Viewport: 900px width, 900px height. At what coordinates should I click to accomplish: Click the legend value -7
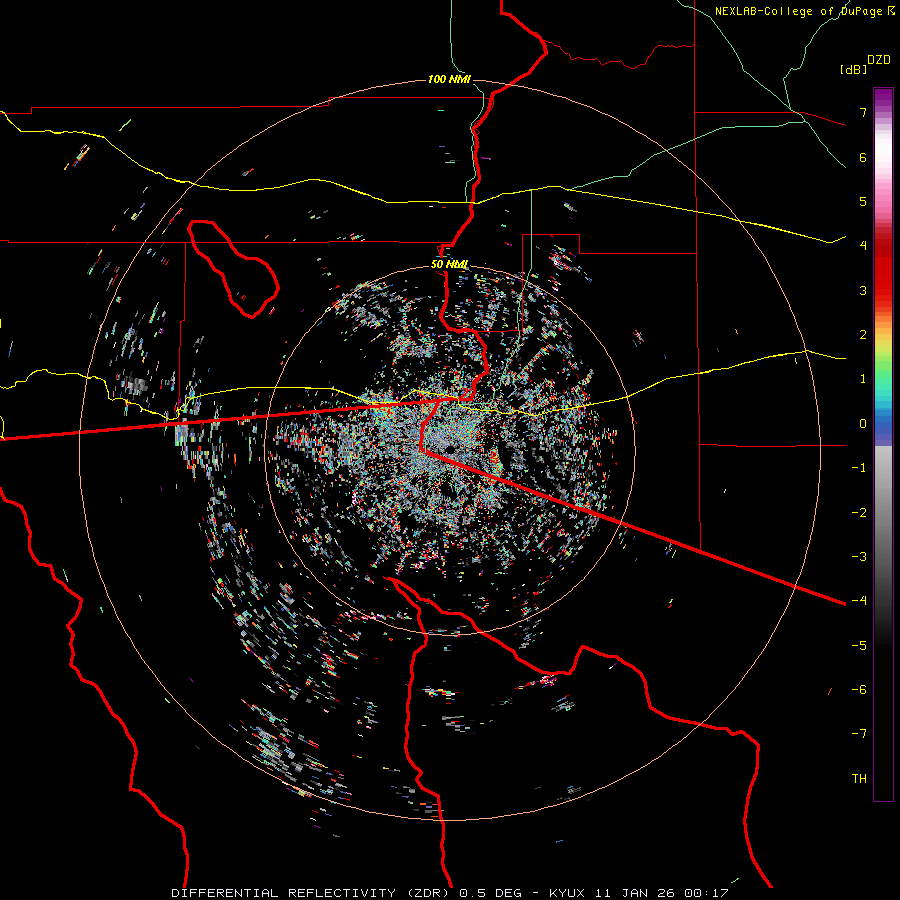(859, 734)
